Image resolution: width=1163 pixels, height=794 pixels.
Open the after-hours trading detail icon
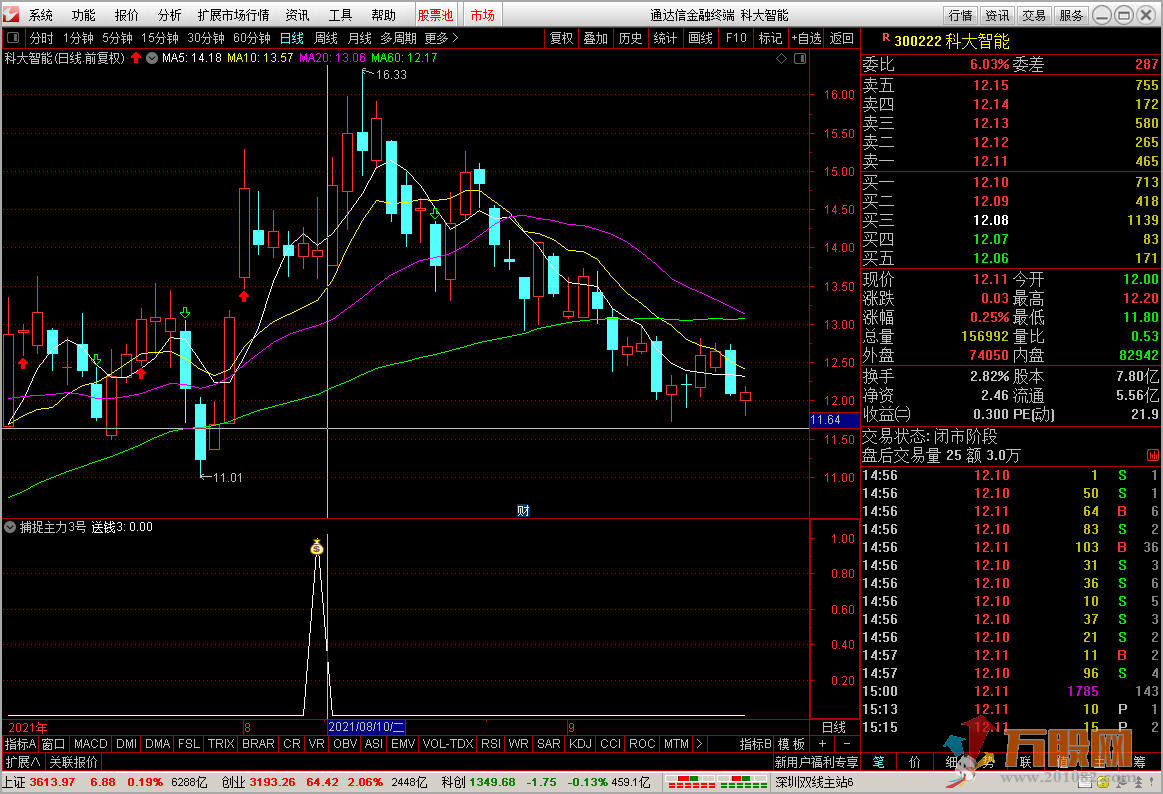point(1153,455)
